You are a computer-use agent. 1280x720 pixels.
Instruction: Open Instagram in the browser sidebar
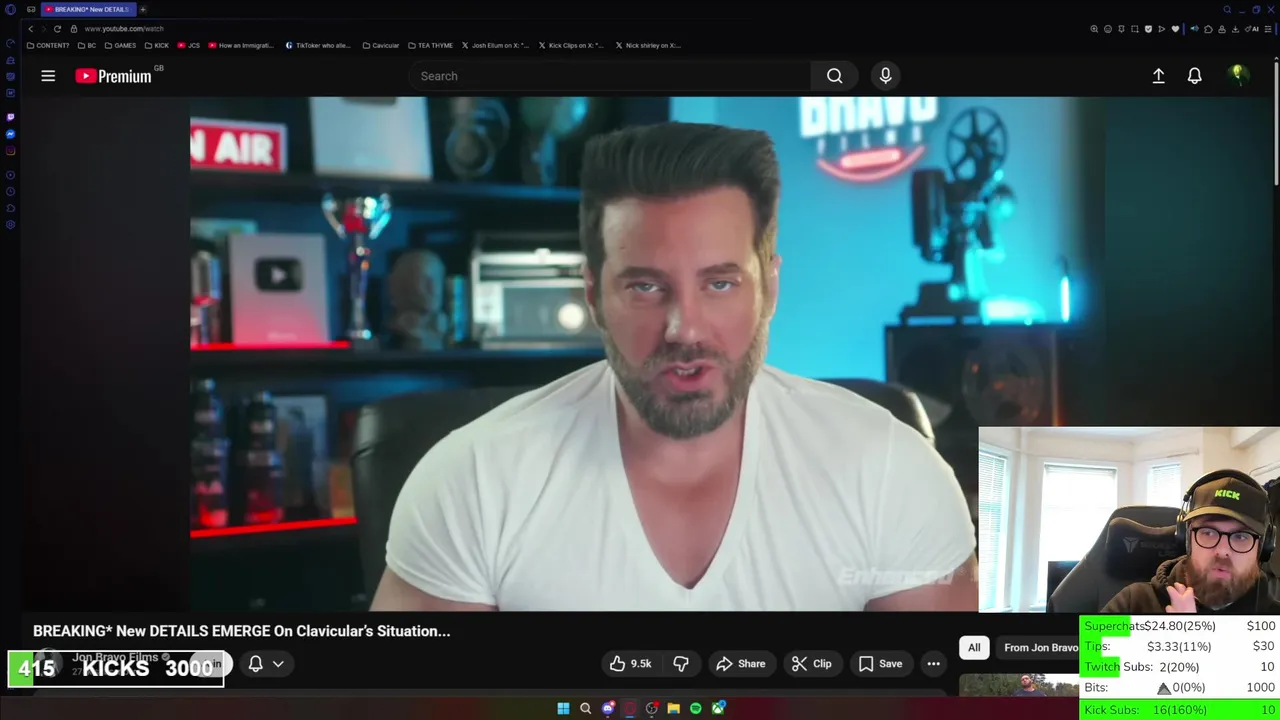(10, 151)
